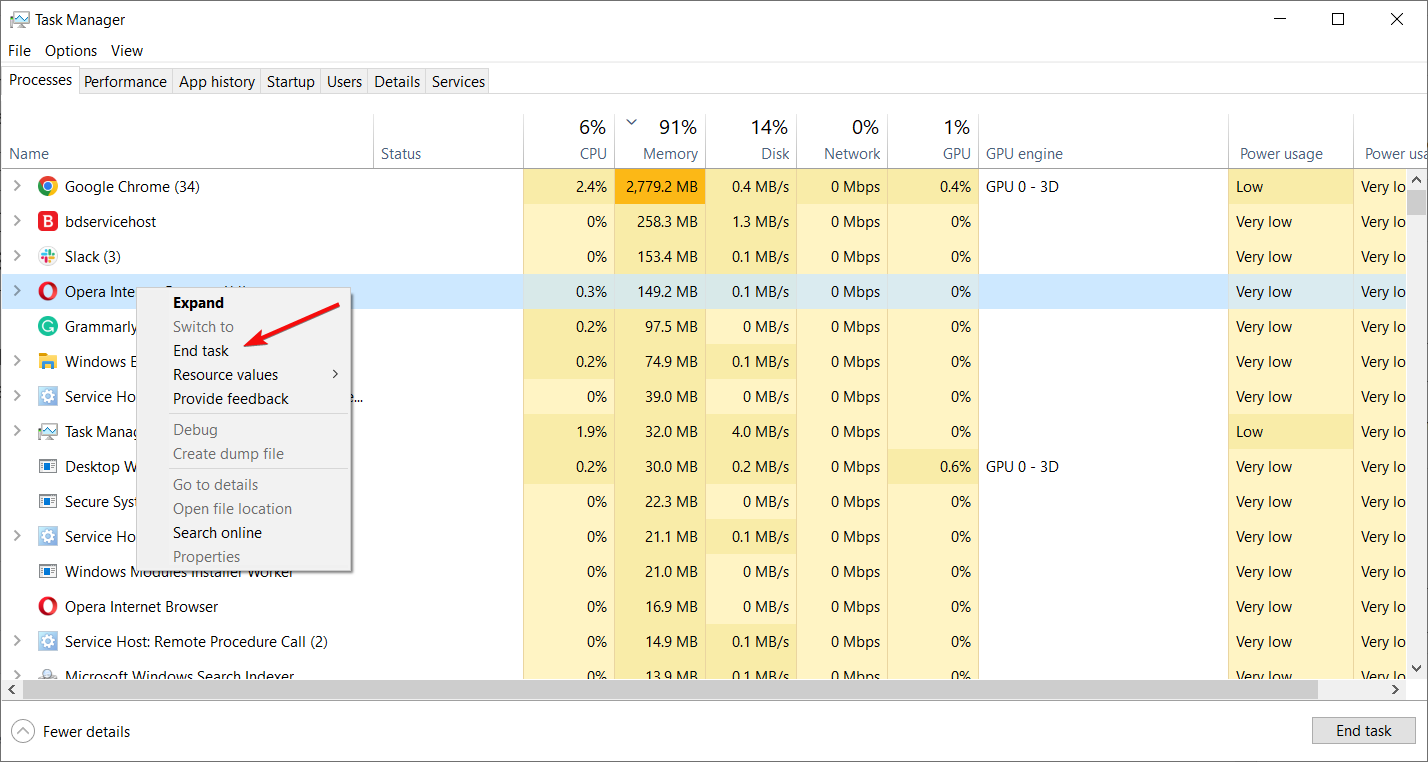Sort by the Power usage column header
1428x762 pixels.
tap(1291, 141)
